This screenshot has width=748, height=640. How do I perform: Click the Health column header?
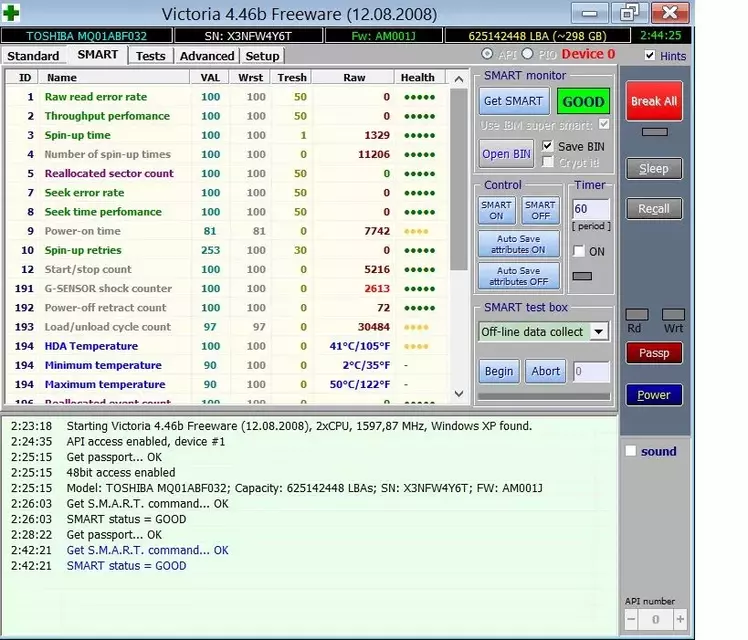[417, 77]
